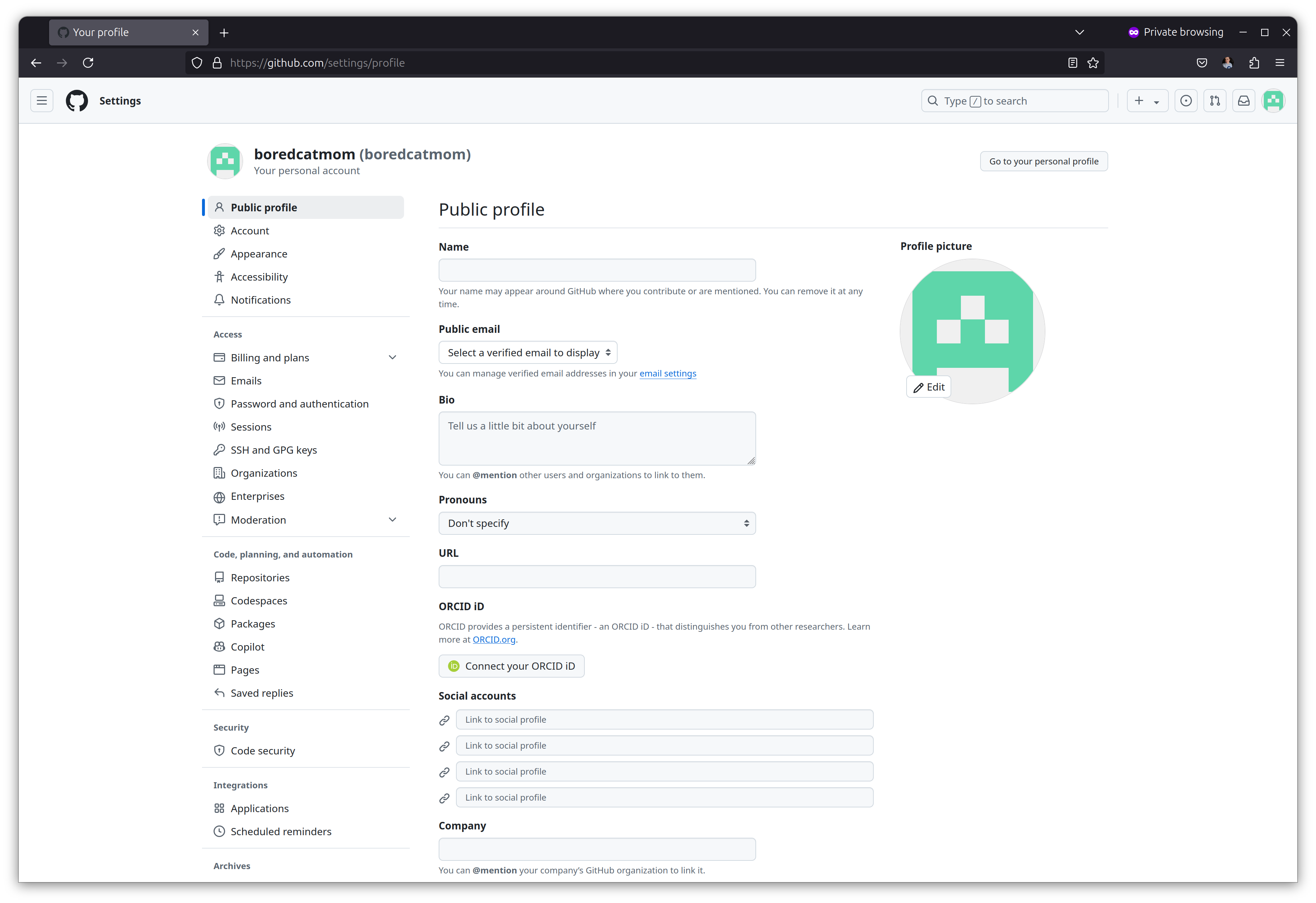Open Repositories settings
The width and height of the screenshot is (1316, 903).
pyautogui.click(x=305, y=577)
